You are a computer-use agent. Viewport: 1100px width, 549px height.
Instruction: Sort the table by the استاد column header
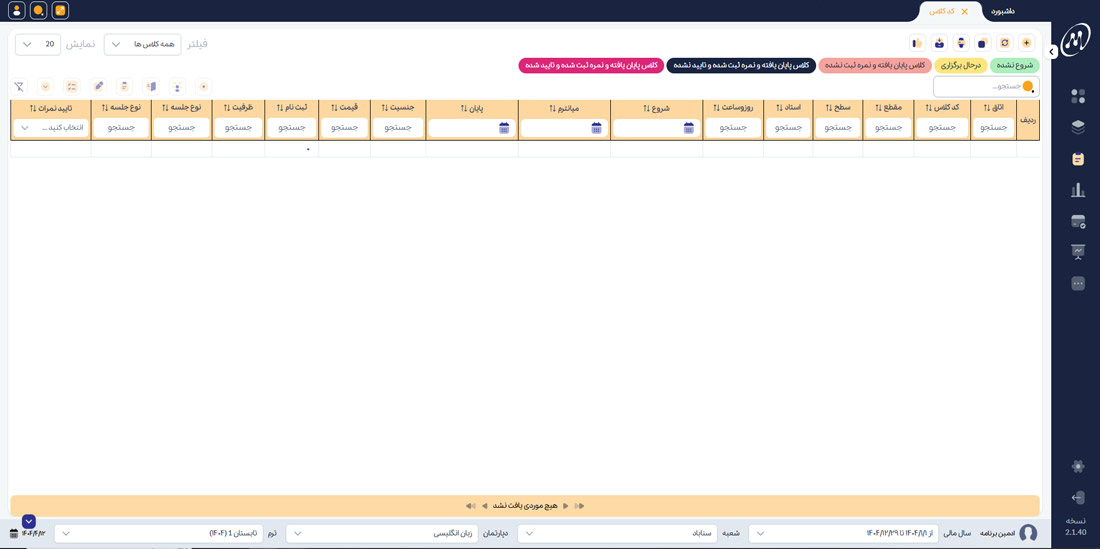point(787,107)
